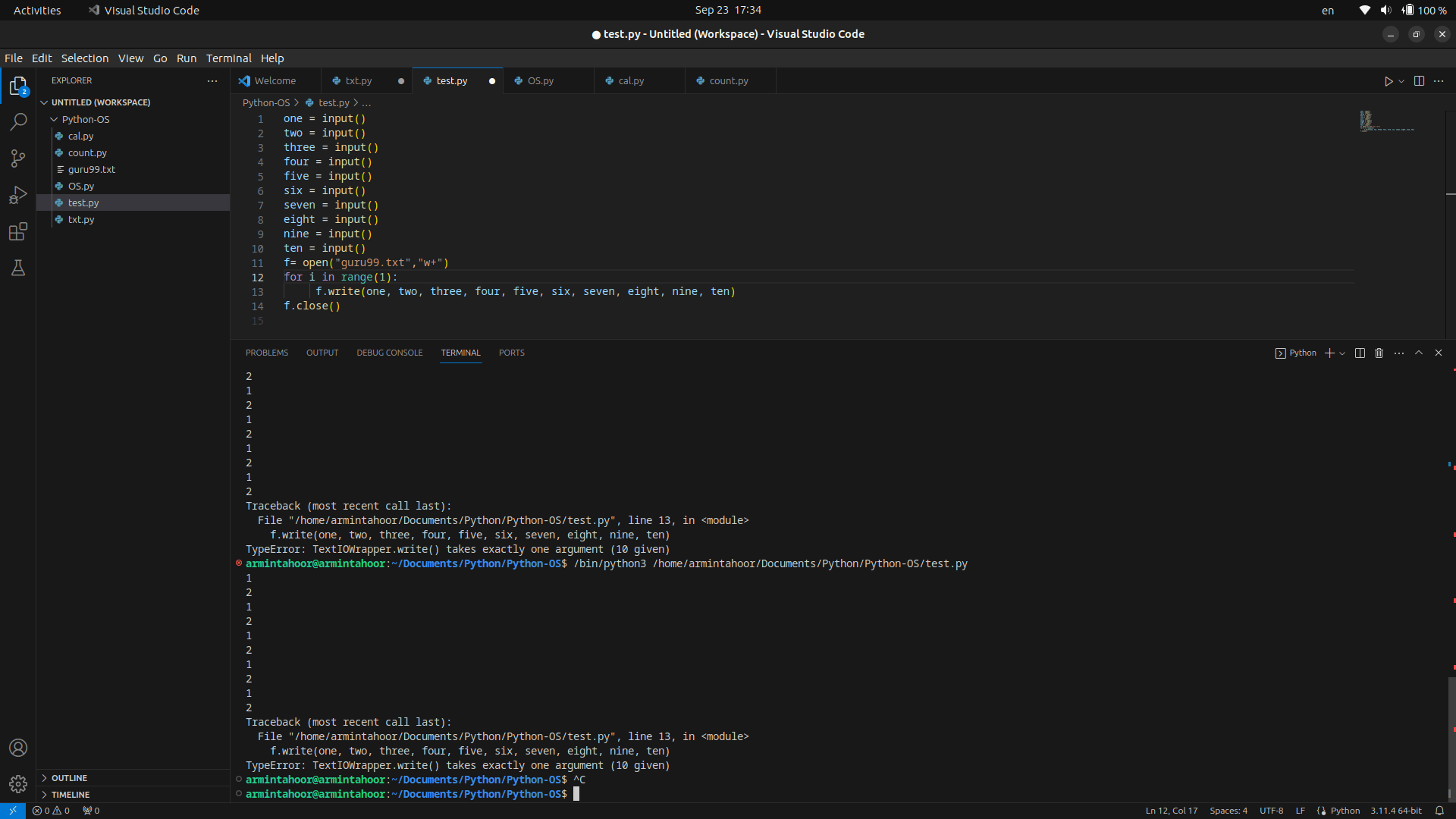Open the Source Control view
The height and width of the screenshot is (819, 1456).
tap(18, 158)
